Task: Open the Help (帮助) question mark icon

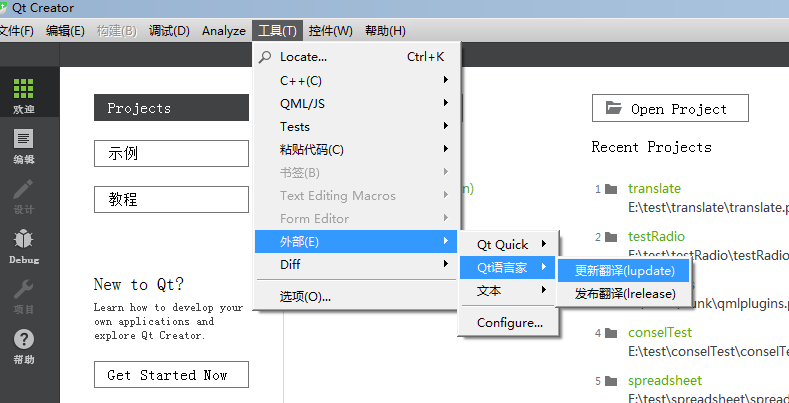Action: [23, 339]
